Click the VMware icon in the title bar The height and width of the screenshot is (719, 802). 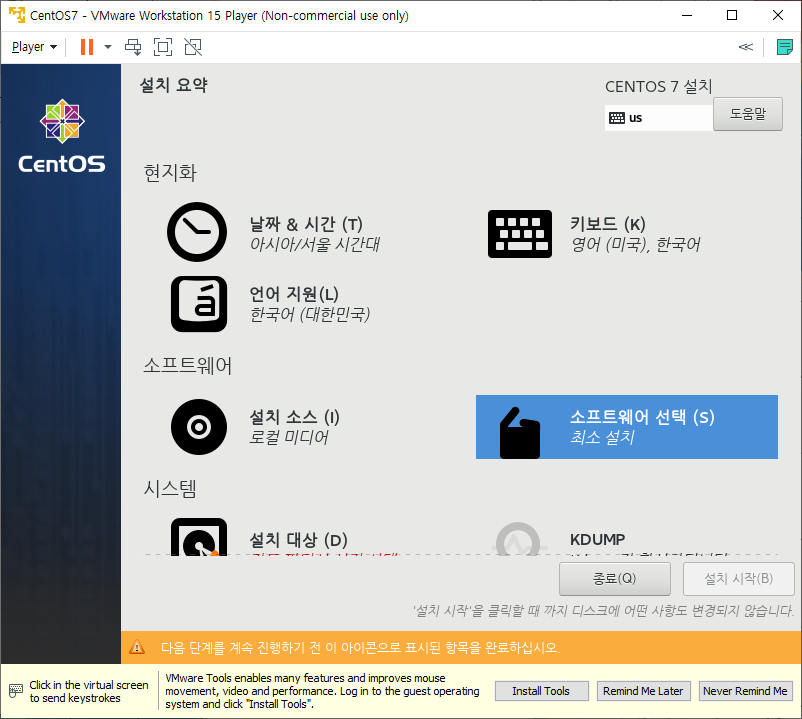pyautogui.click(x=16, y=15)
